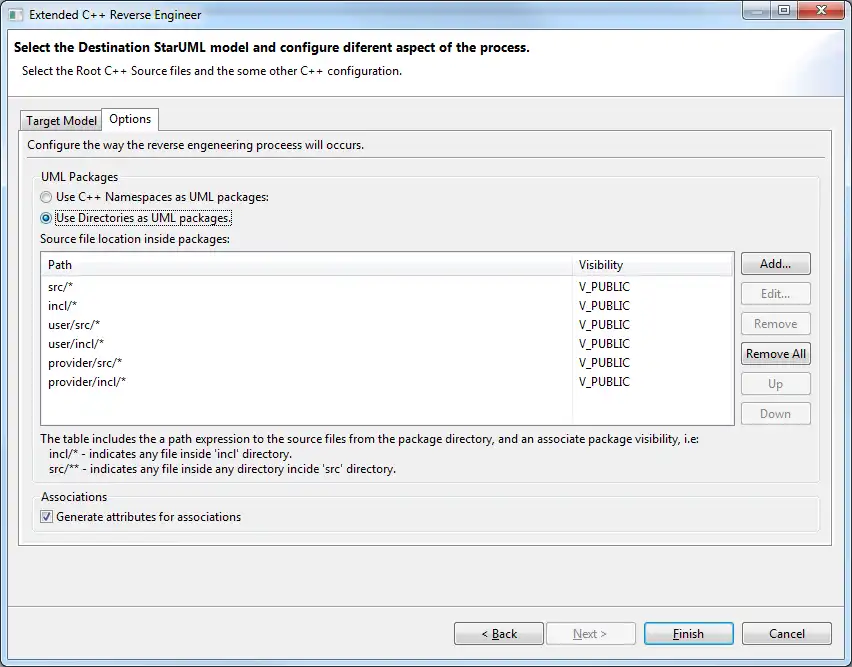Complete the wizard with Finish
Image resolution: width=852 pixels, height=667 pixels.
tap(688, 634)
